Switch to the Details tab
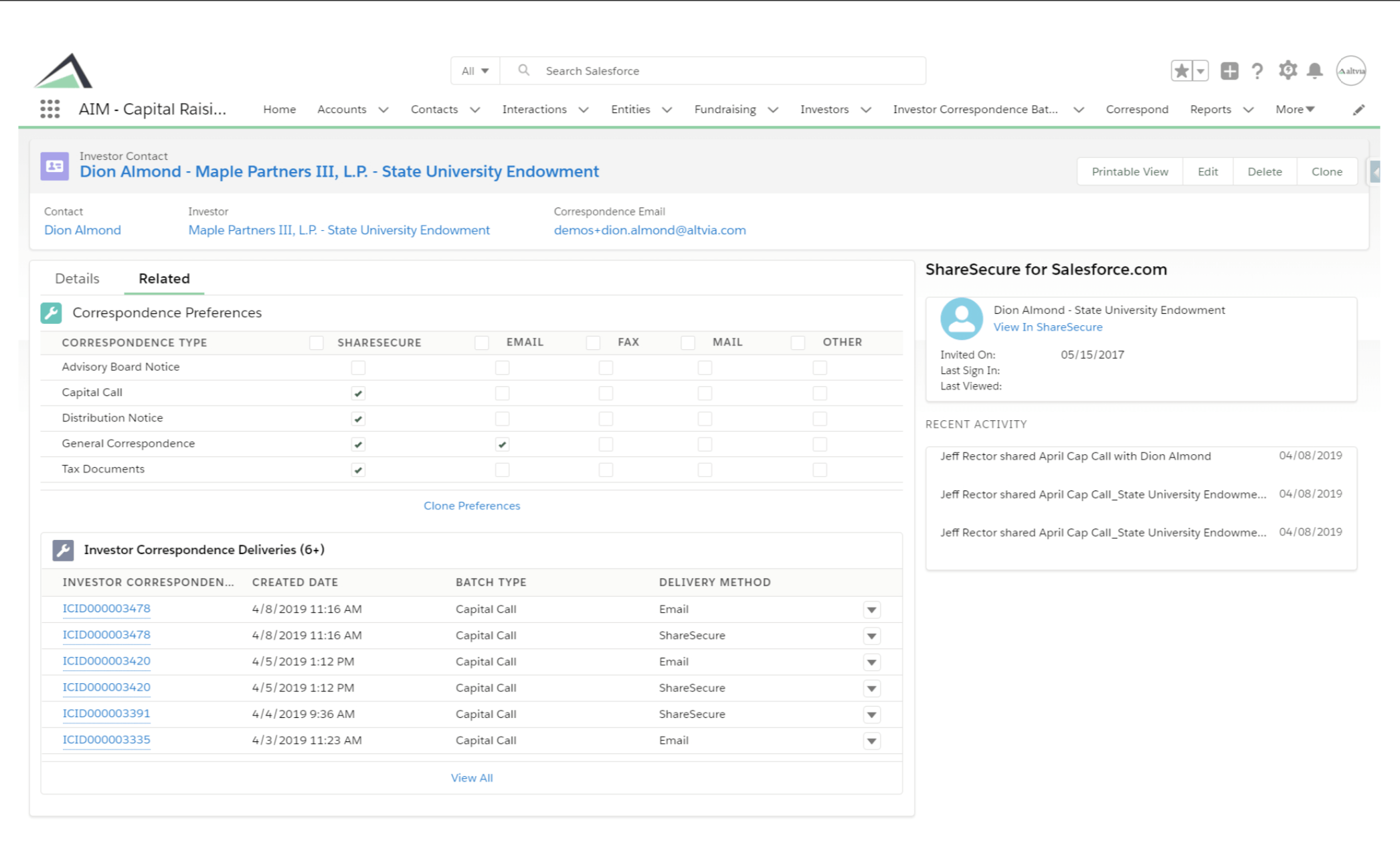Screen dimensions: 1400x843 click(x=77, y=278)
